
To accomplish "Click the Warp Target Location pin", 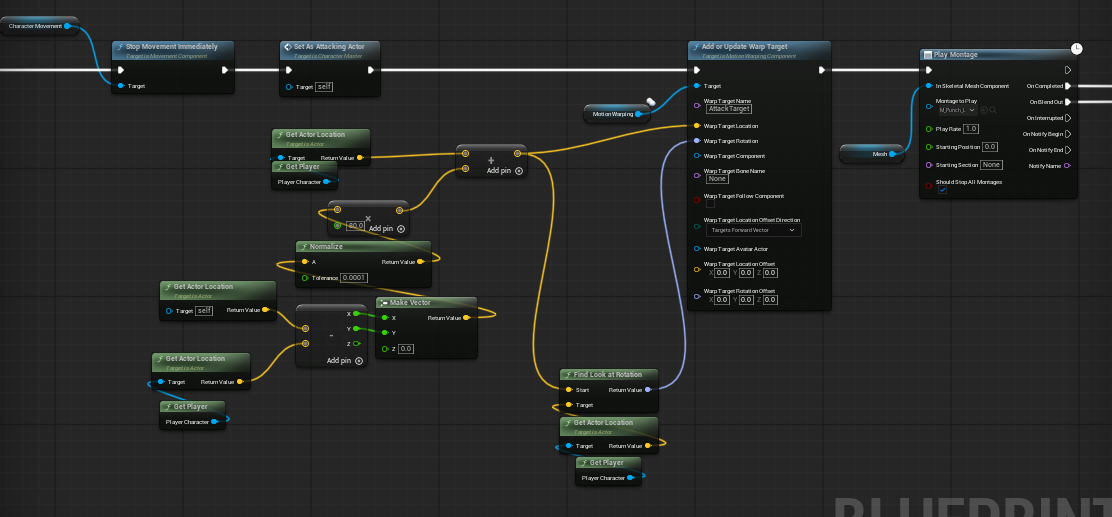I will pos(697,126).
